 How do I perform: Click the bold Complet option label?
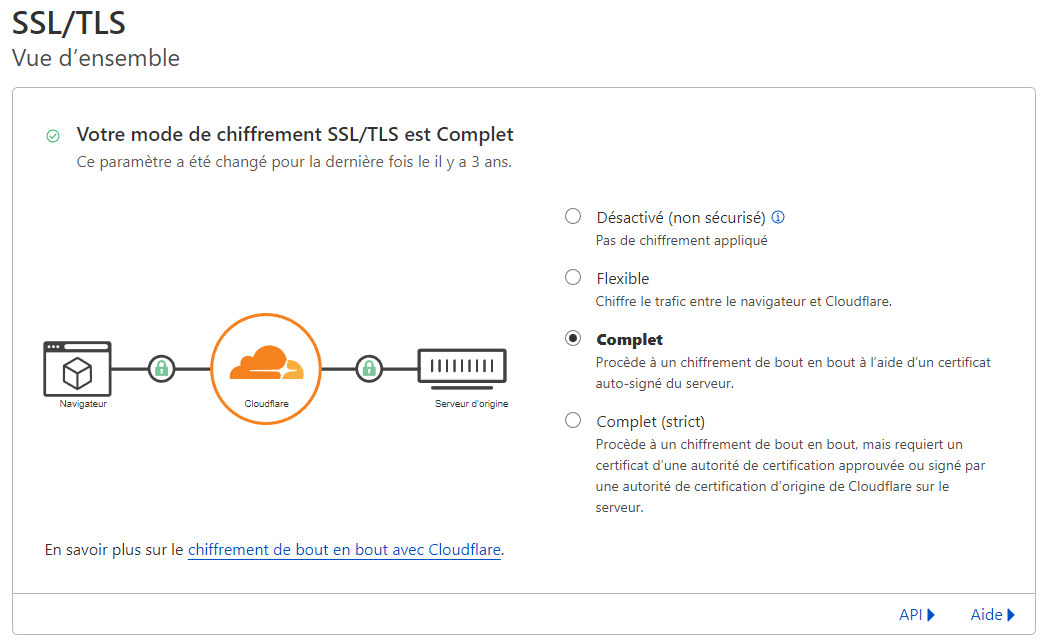coord(630,340)
